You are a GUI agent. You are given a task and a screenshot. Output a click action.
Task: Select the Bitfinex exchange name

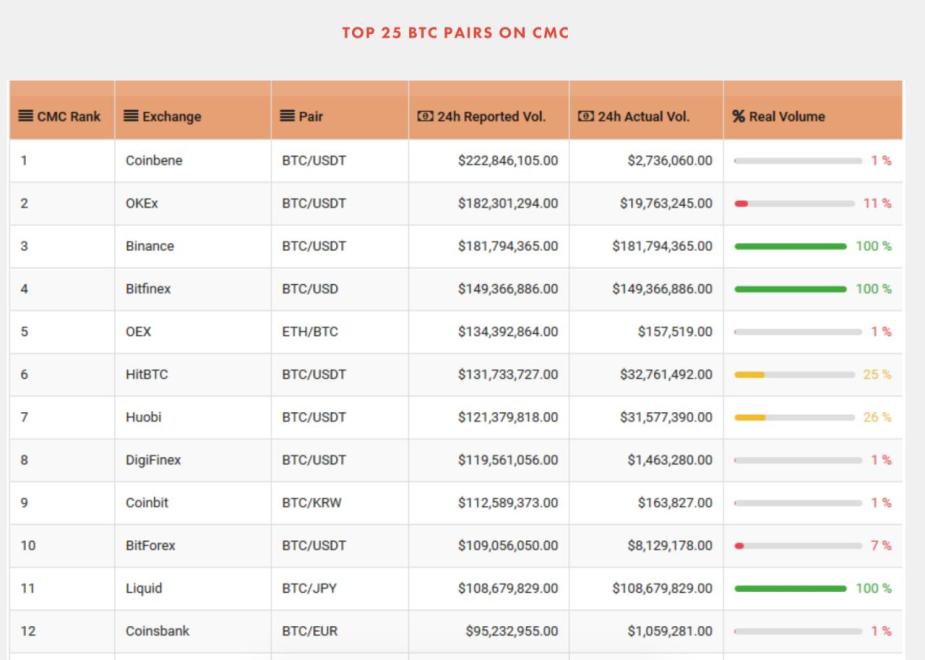click(148, 289)
